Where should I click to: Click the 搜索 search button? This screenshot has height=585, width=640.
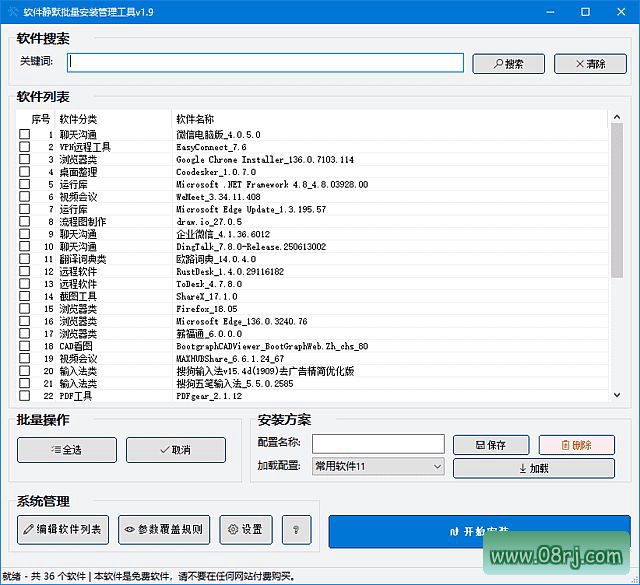coord(507,63)
